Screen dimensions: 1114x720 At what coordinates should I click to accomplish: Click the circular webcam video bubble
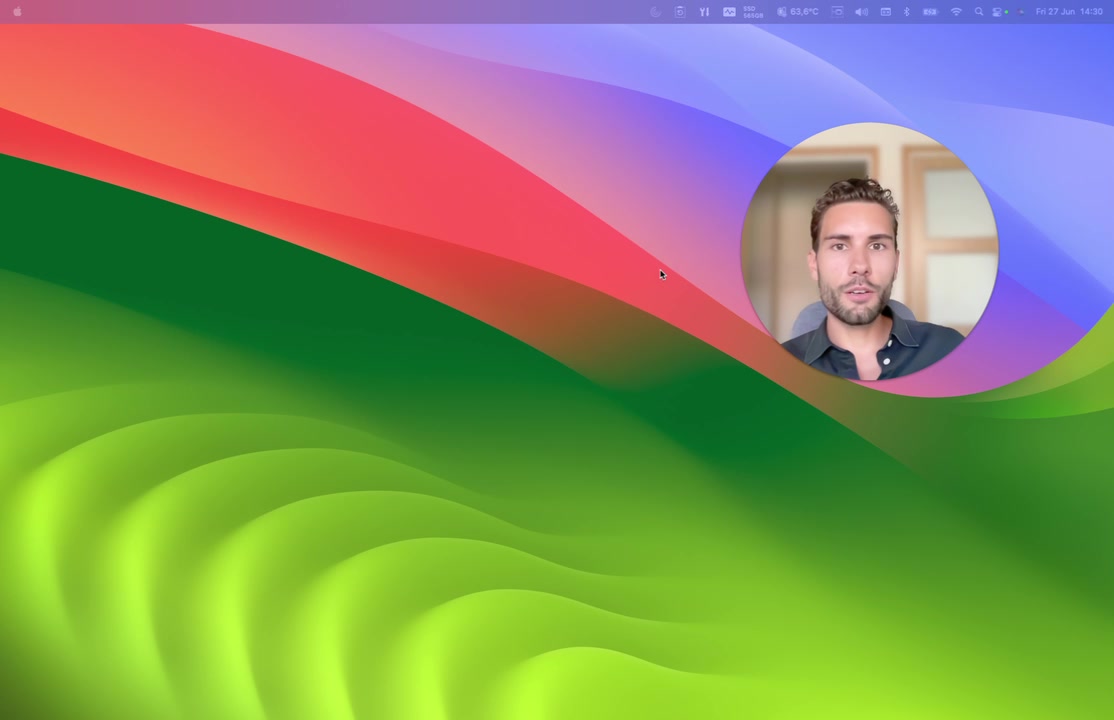click(x=870, y=251)
